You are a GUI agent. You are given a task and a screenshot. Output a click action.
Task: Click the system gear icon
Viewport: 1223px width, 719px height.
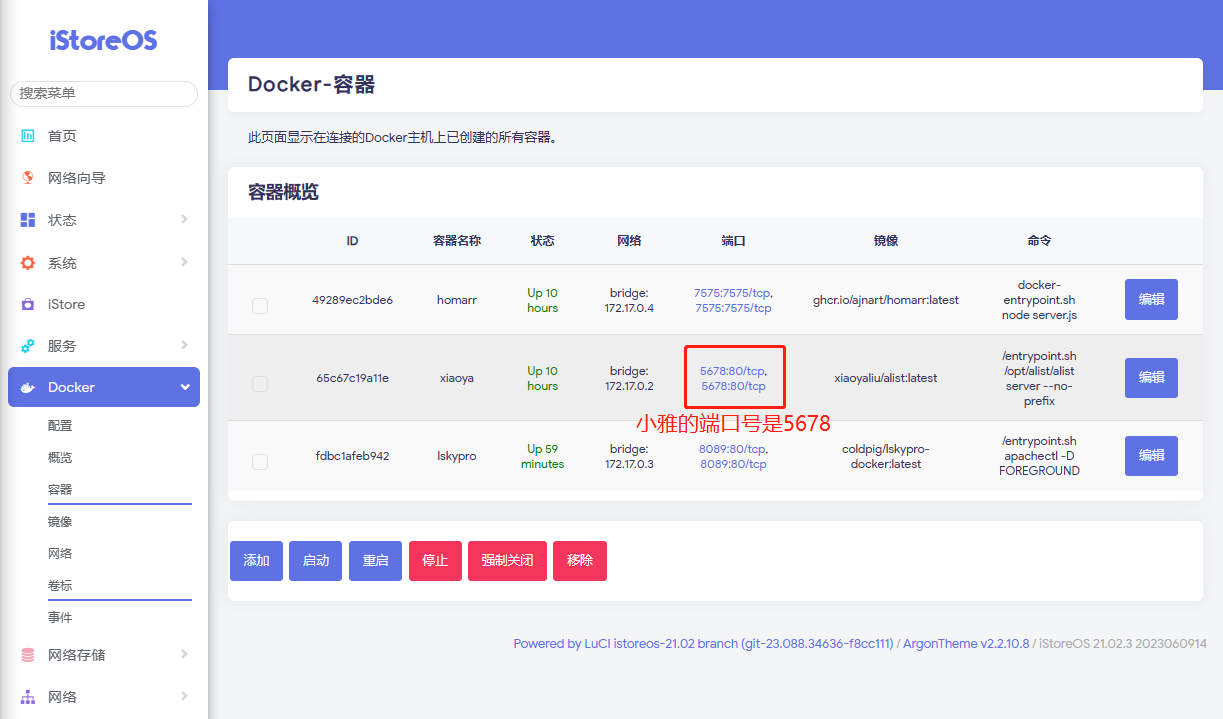coord(28,263)
